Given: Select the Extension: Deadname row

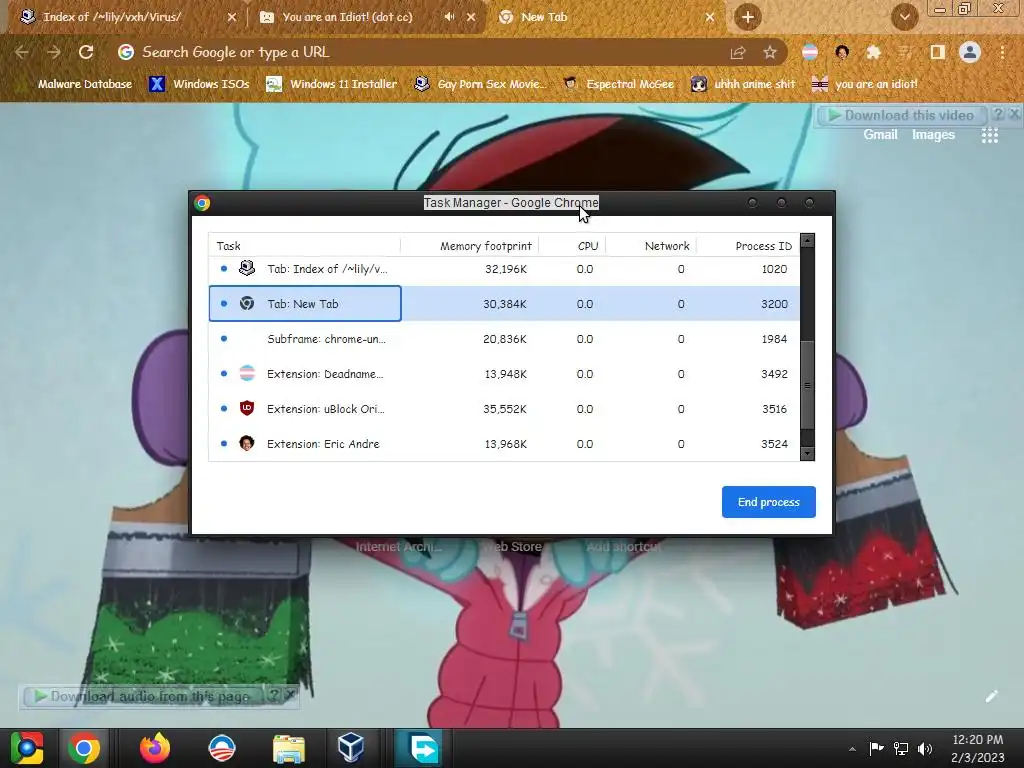Looking at the screenshot, I should (x=504, y=374).
